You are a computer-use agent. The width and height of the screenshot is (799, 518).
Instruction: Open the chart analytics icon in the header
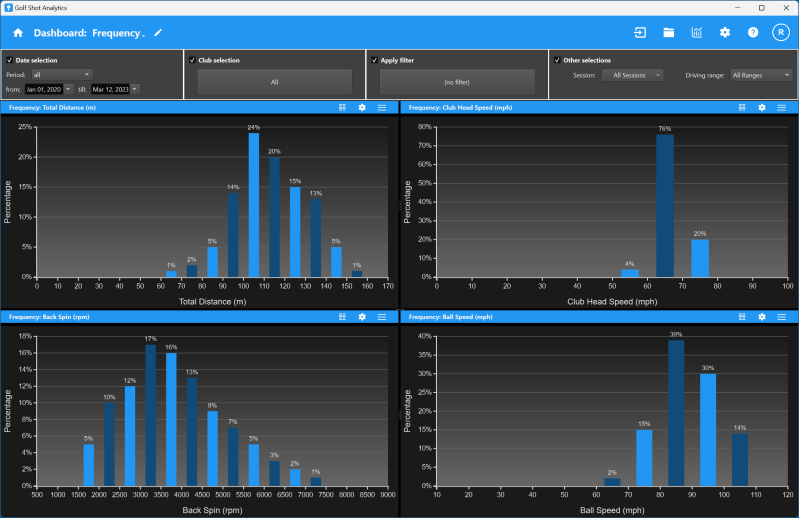[697, 33]
